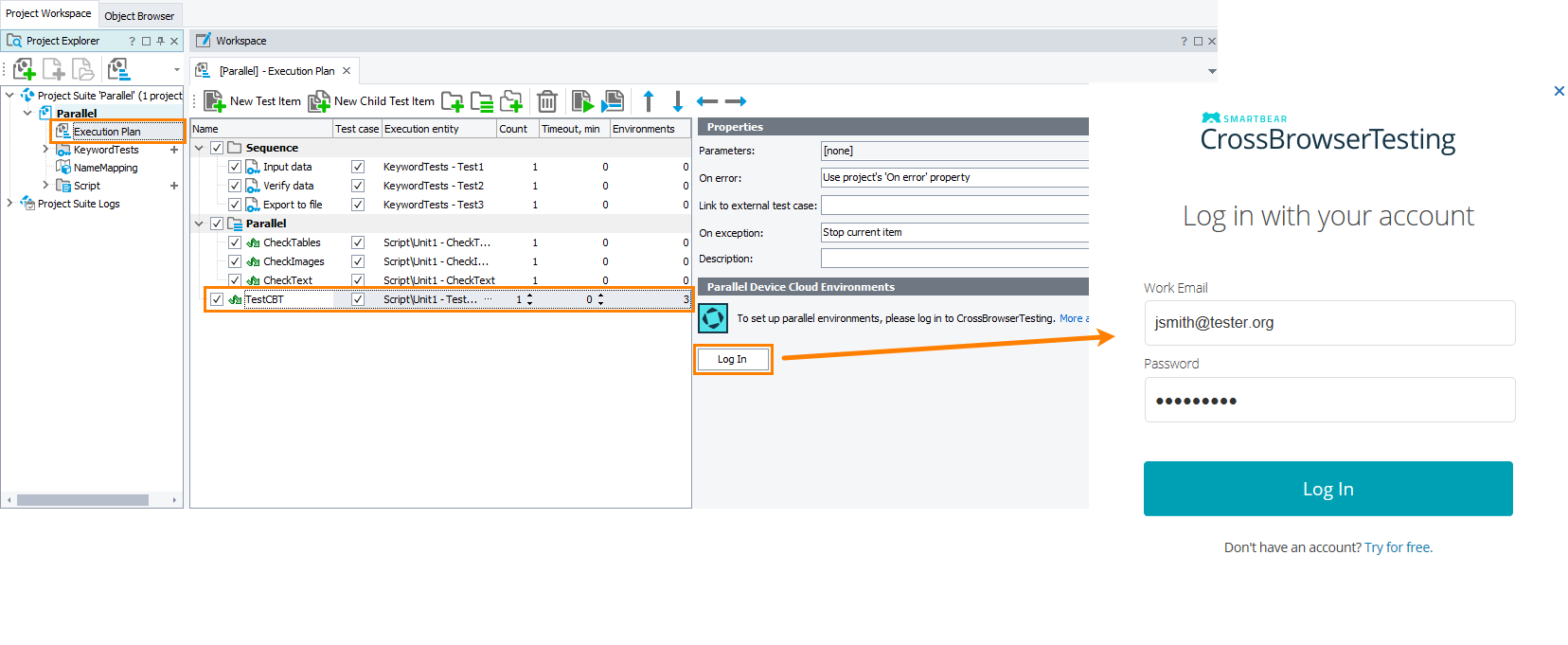Move test item down with down arrow
This screenshot has height=645, width=1568.
tap(678, 101)
